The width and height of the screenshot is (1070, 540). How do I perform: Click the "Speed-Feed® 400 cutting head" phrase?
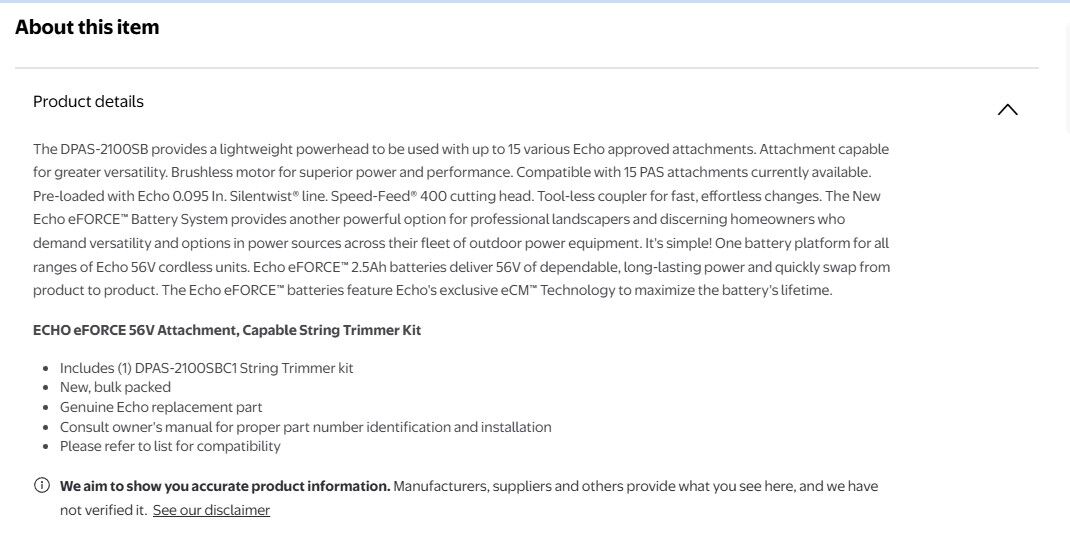[x=461, y=196]
